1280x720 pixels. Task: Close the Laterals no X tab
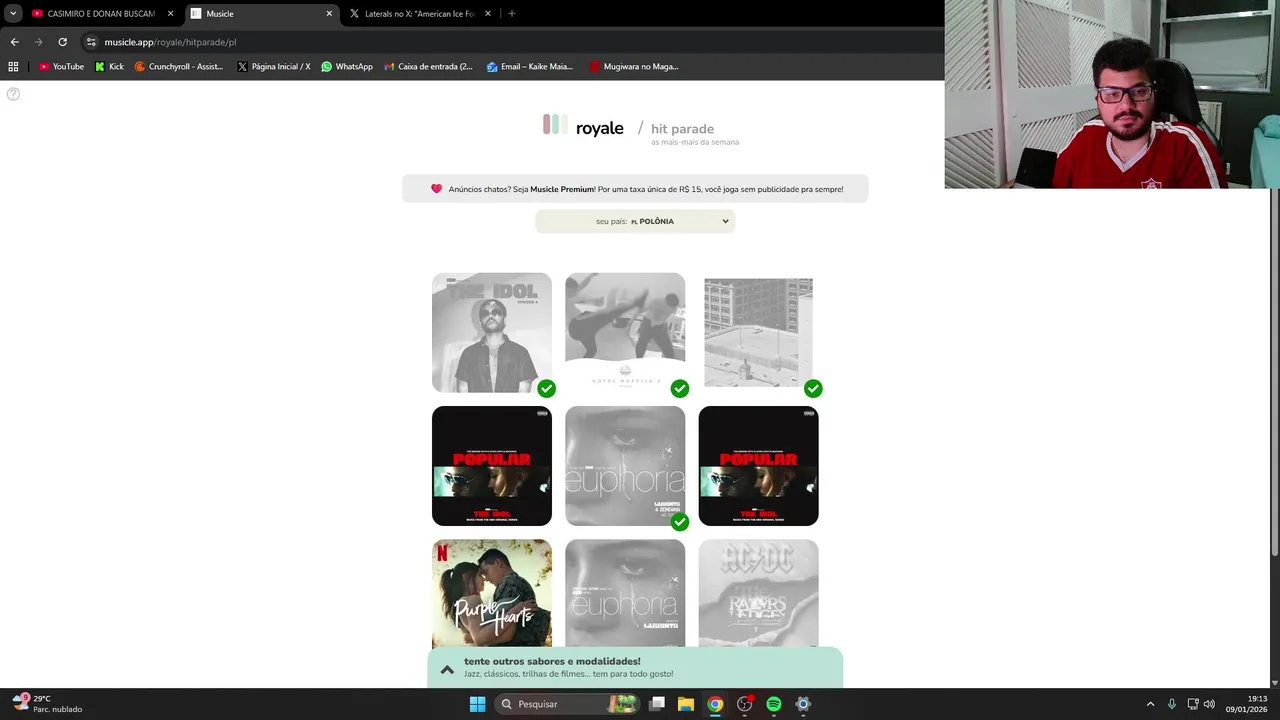click(x=488, y=14)
